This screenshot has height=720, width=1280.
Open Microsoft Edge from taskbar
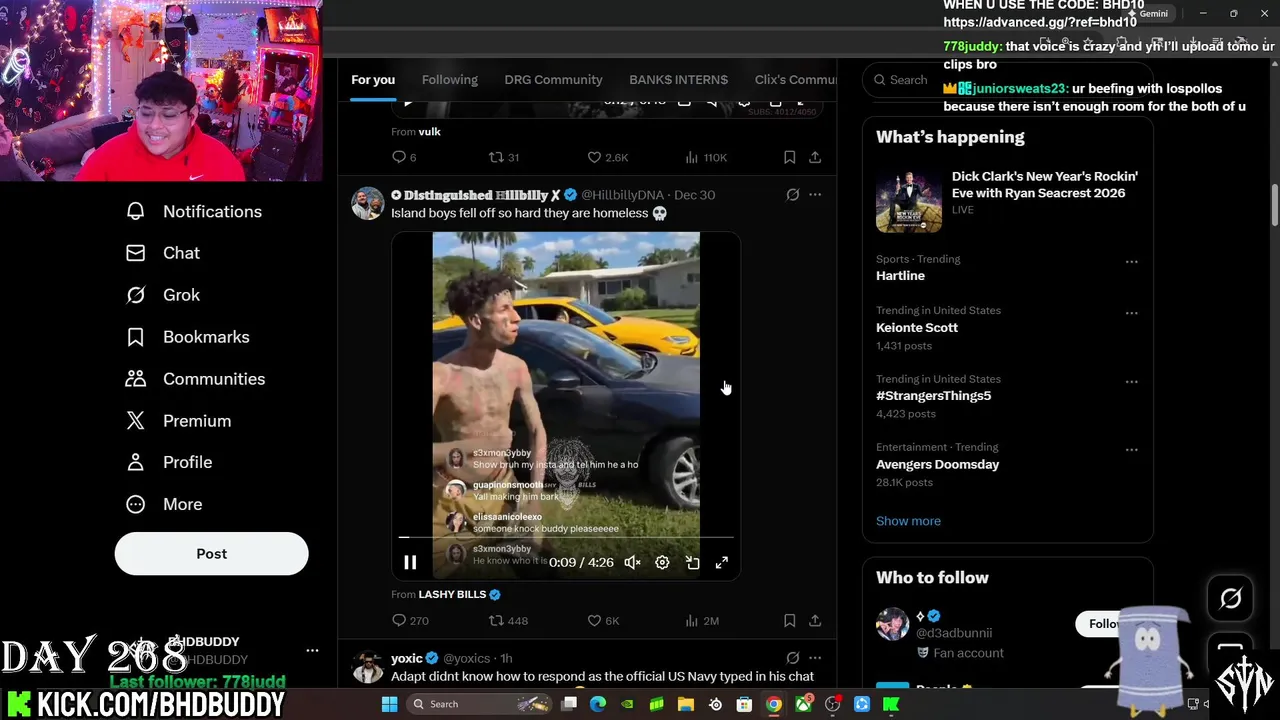tap(598, 705)
